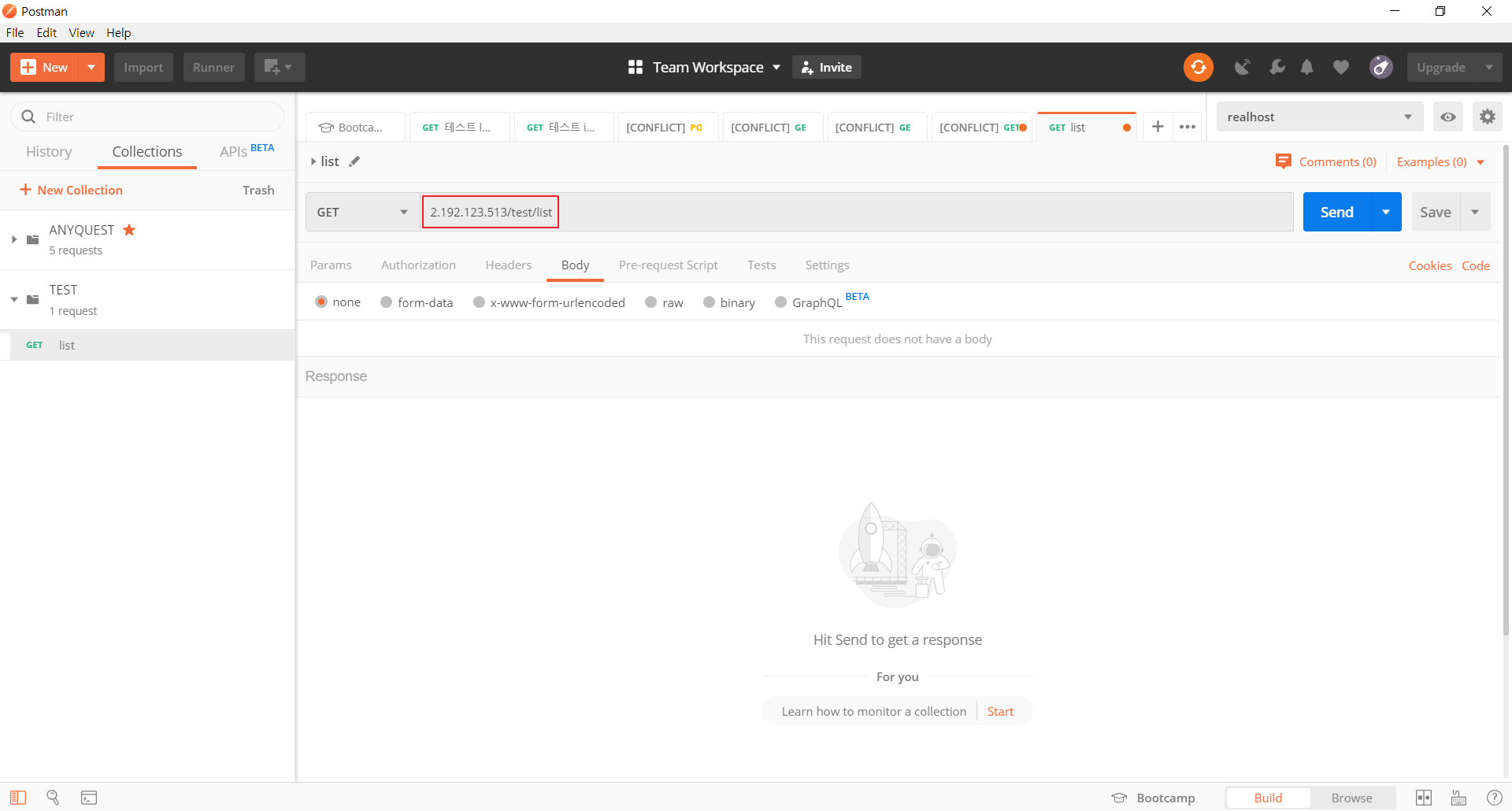Open the Team Workspace dropdown
The height and width of the screenshot is (811, 1512).
[705, 68]
